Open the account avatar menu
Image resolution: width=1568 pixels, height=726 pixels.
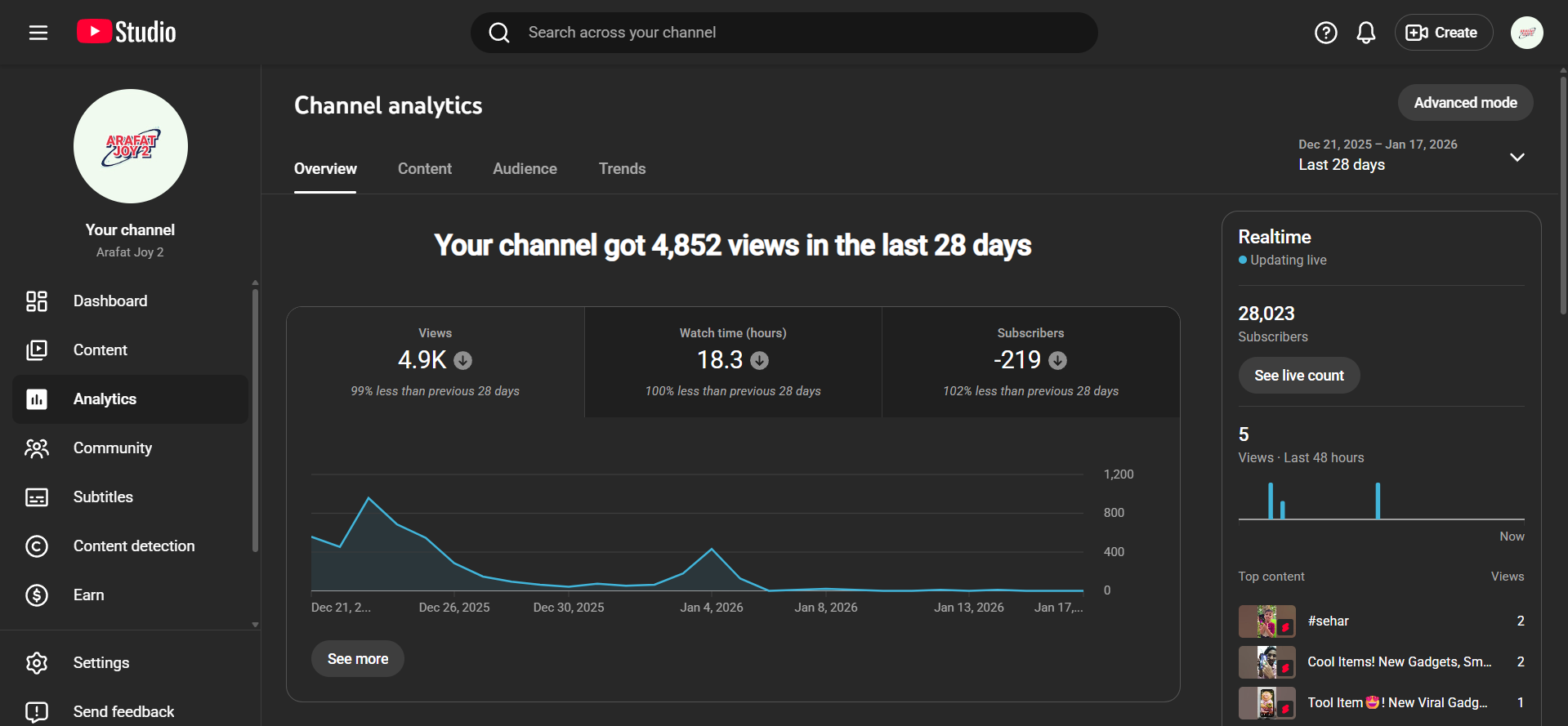point(1526,33)
